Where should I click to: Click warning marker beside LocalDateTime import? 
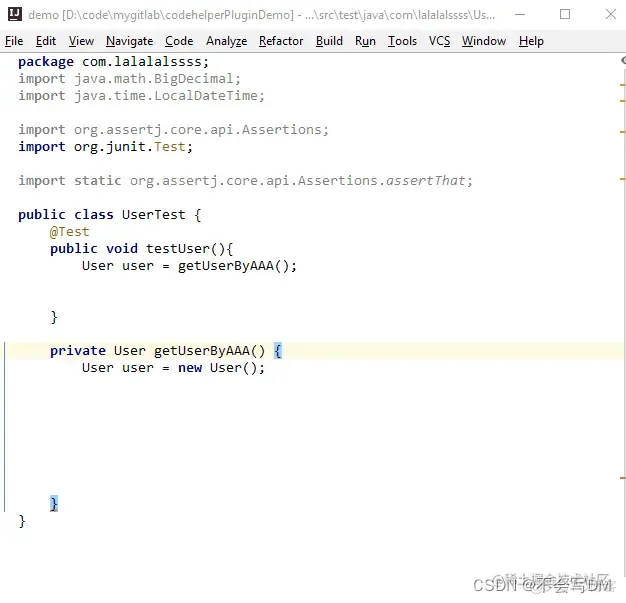(x=622, y=101)
